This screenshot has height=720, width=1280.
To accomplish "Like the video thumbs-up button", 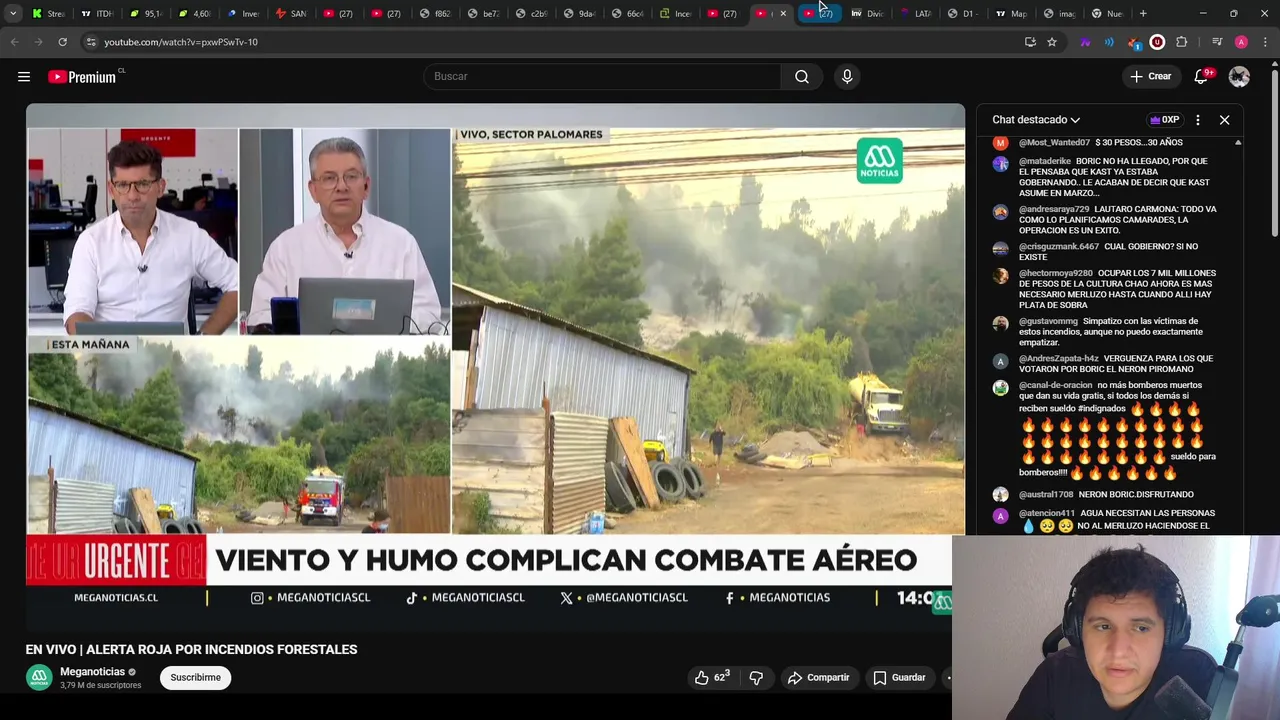I will click(712, 678).
